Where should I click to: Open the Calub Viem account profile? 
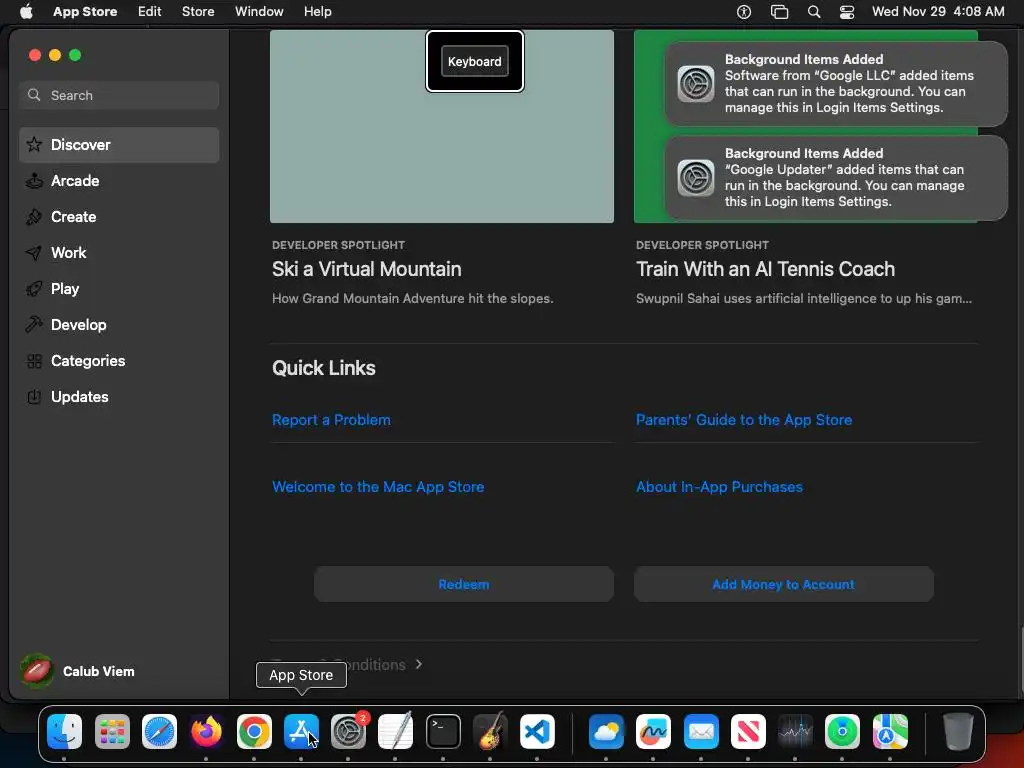78,671
